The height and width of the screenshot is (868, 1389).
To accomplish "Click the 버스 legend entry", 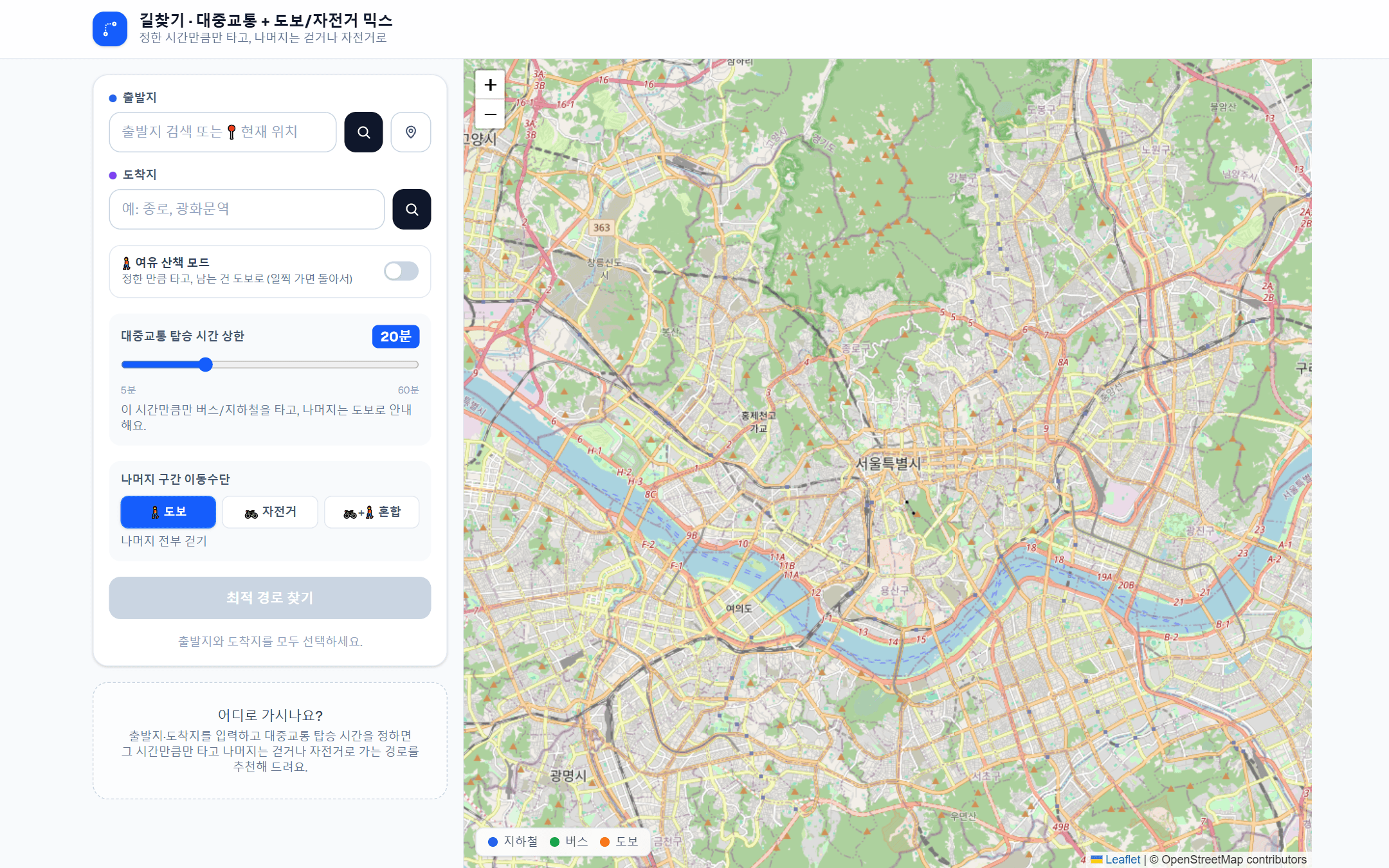I will pyautogui.click(x=569, y=842).
